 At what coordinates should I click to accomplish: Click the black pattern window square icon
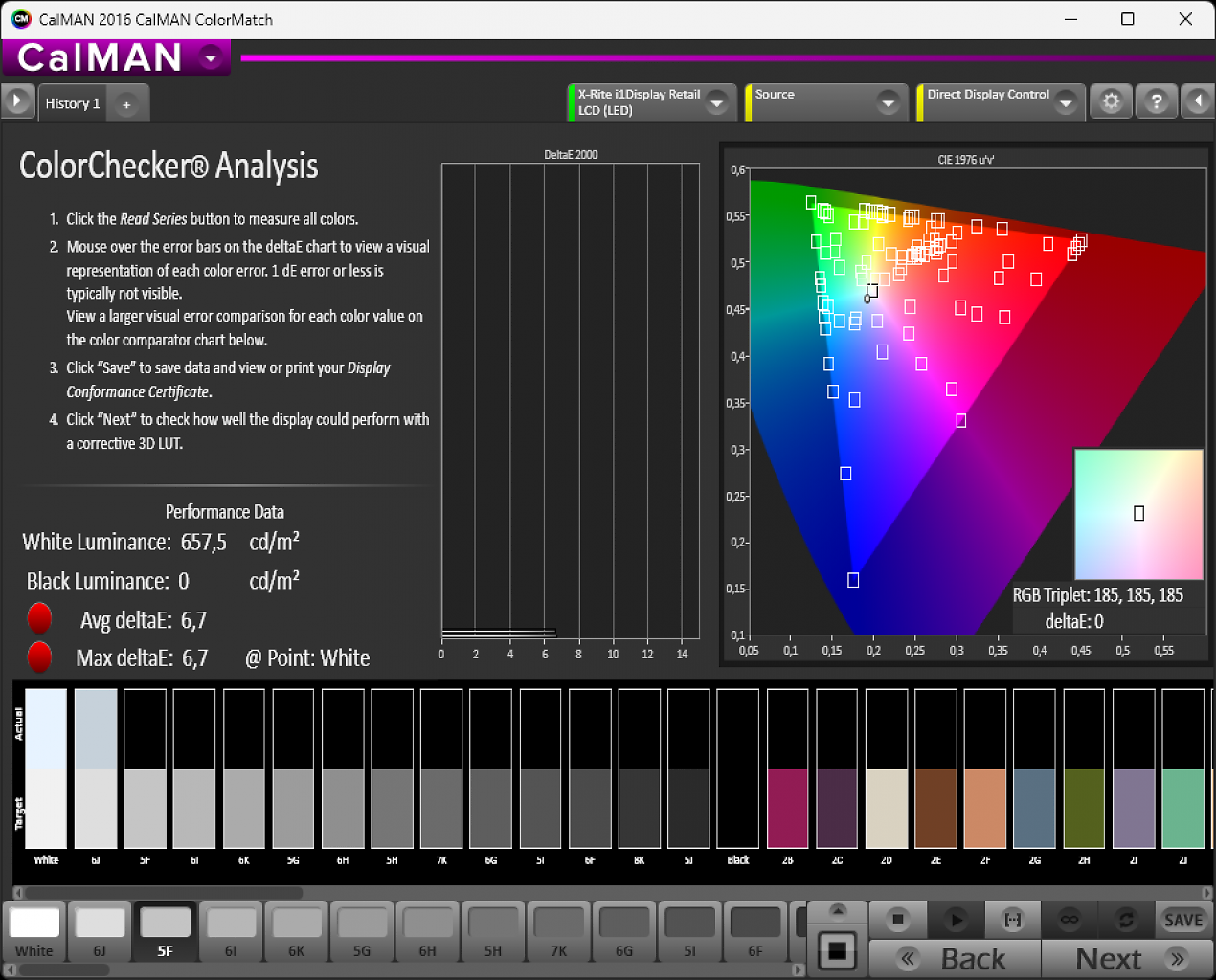click(837, 951)
